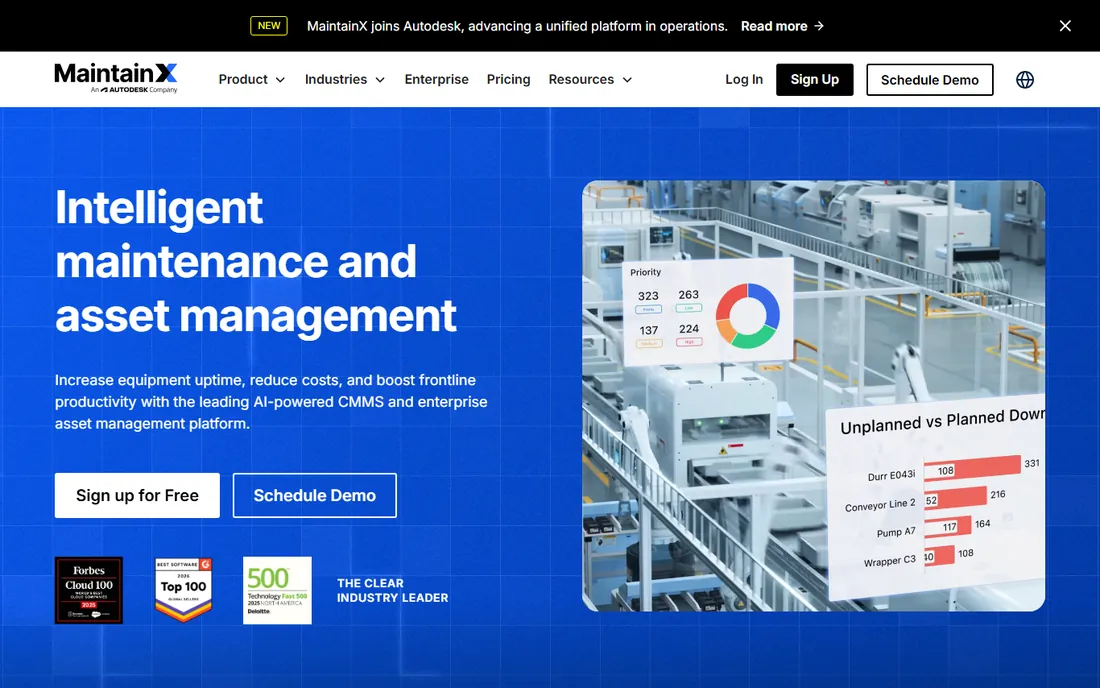Click the 224 priority count

point(689,329)
